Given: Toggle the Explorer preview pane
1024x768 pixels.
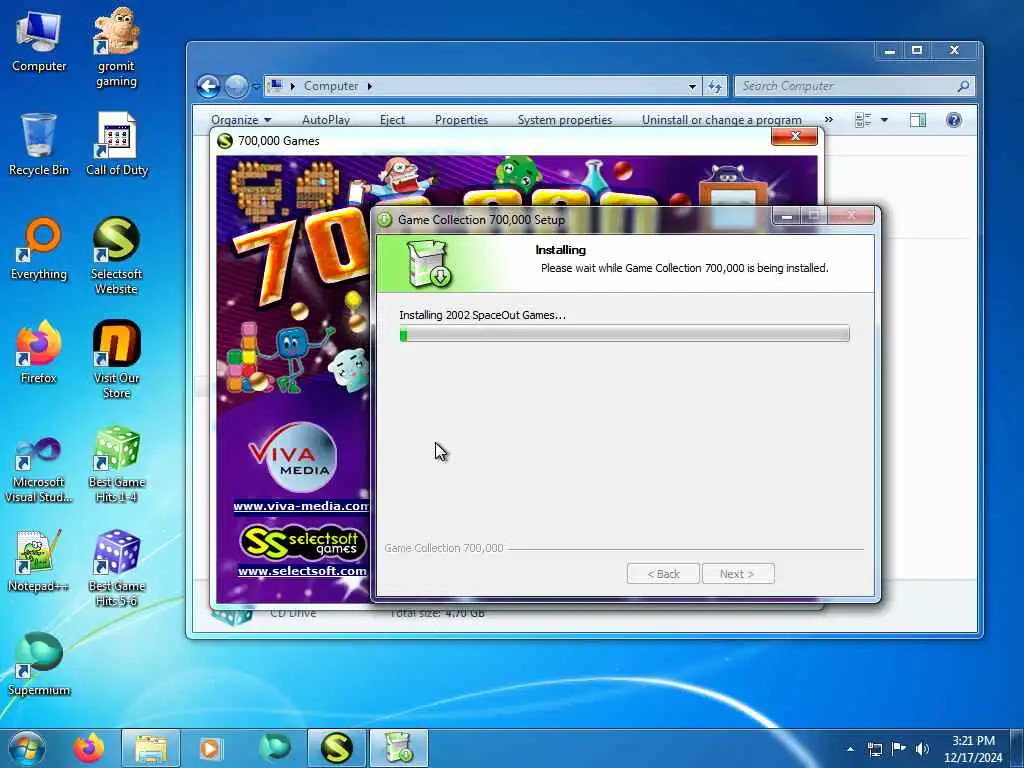Looking at the screenshot, I should 918,120.
